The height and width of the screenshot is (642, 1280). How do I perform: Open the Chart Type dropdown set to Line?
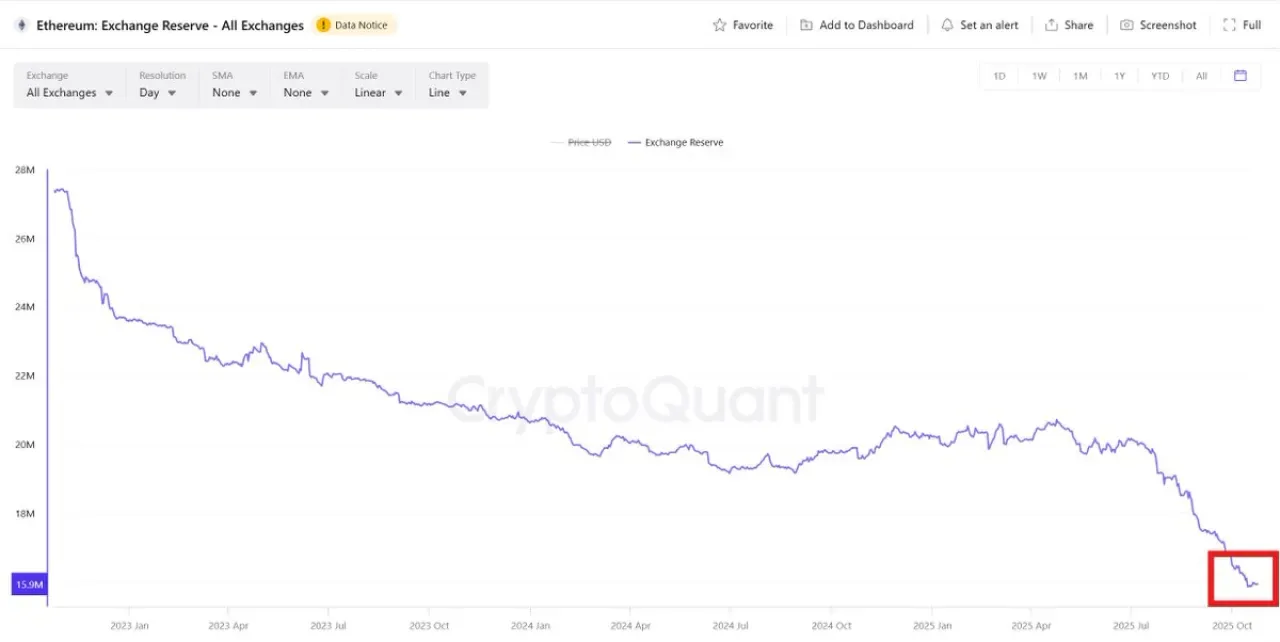(x=452, y=85)
